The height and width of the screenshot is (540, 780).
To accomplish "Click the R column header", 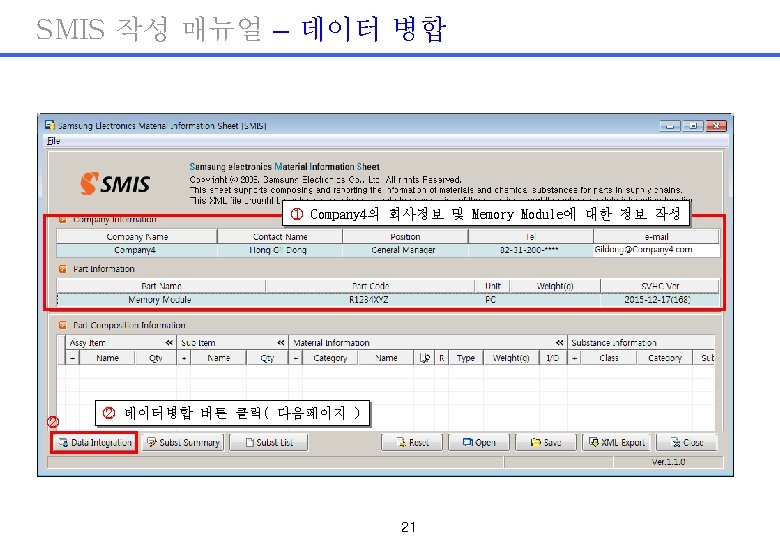I will tap(441, 358).
